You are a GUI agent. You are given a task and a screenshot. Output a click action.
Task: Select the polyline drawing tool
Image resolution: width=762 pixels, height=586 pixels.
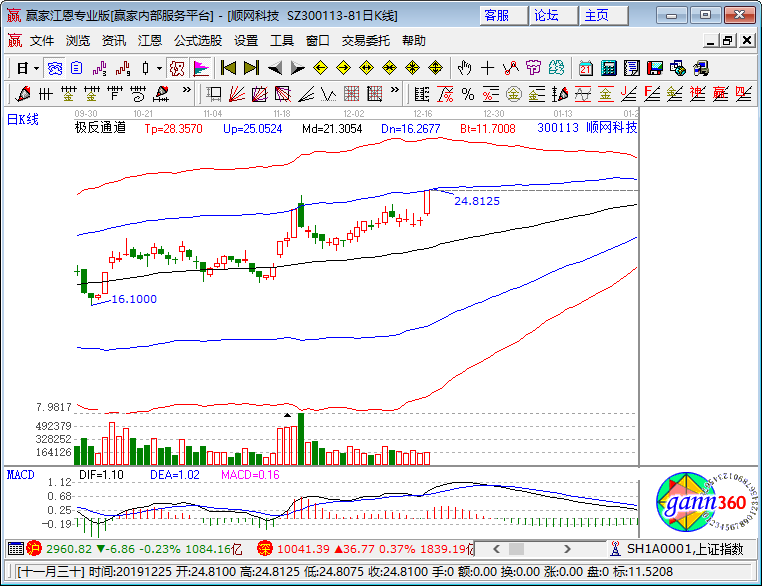coord(510,68)
